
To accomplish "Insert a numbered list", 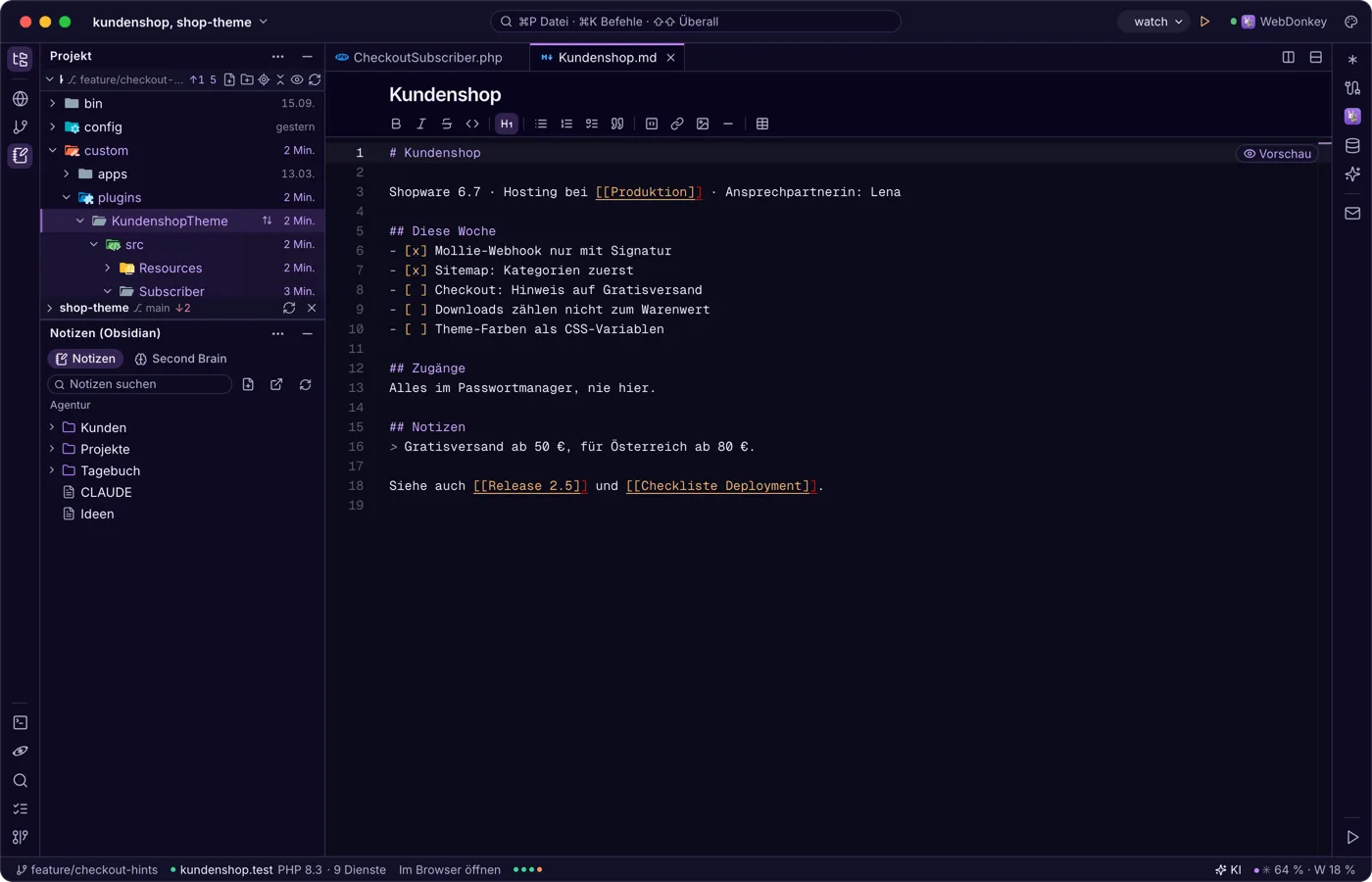I will pyautogui.click(x=566, y=123).
